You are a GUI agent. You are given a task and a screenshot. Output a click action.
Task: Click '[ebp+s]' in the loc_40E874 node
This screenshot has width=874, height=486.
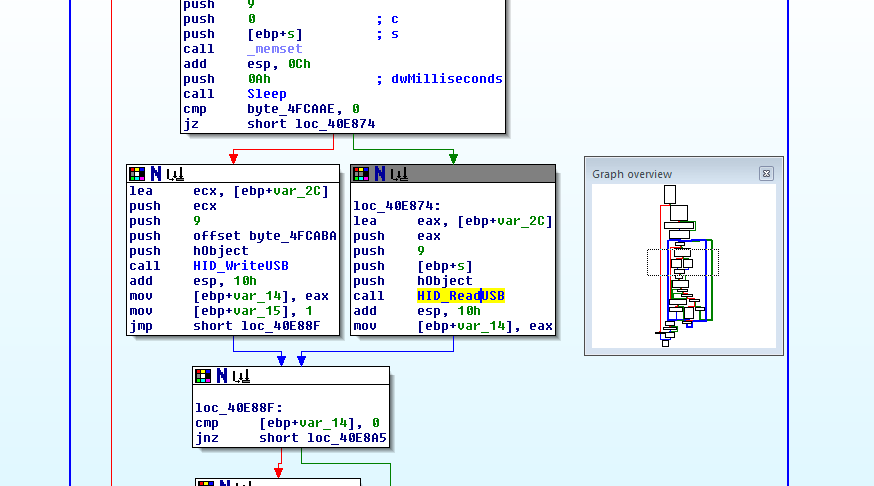(x=445, y=266)
